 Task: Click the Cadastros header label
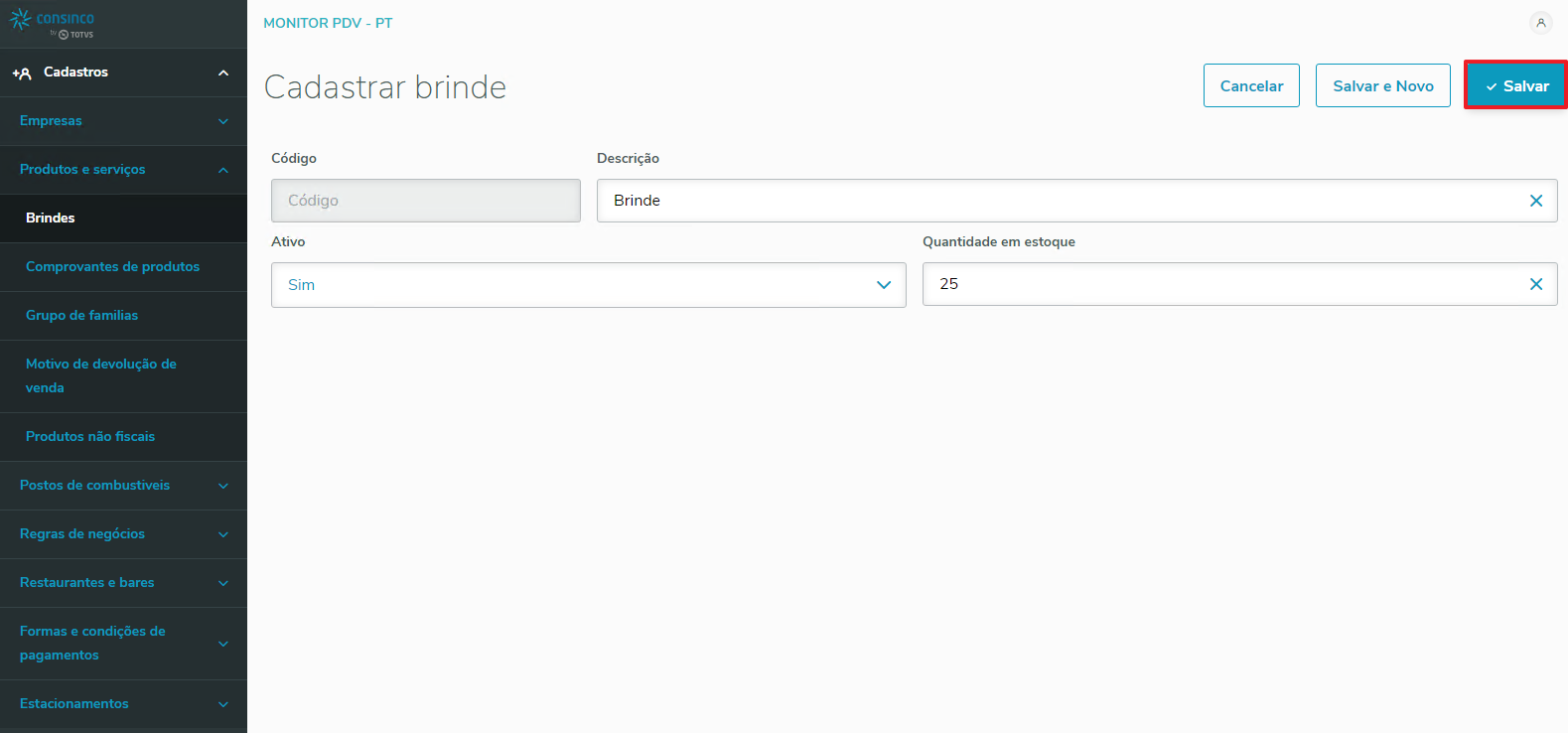(x=75, y=73)
